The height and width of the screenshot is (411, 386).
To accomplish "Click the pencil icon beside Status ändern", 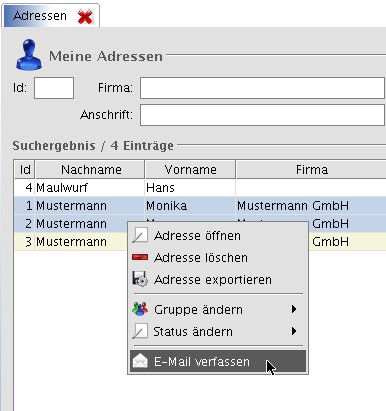I will click(x=140, y=331).
